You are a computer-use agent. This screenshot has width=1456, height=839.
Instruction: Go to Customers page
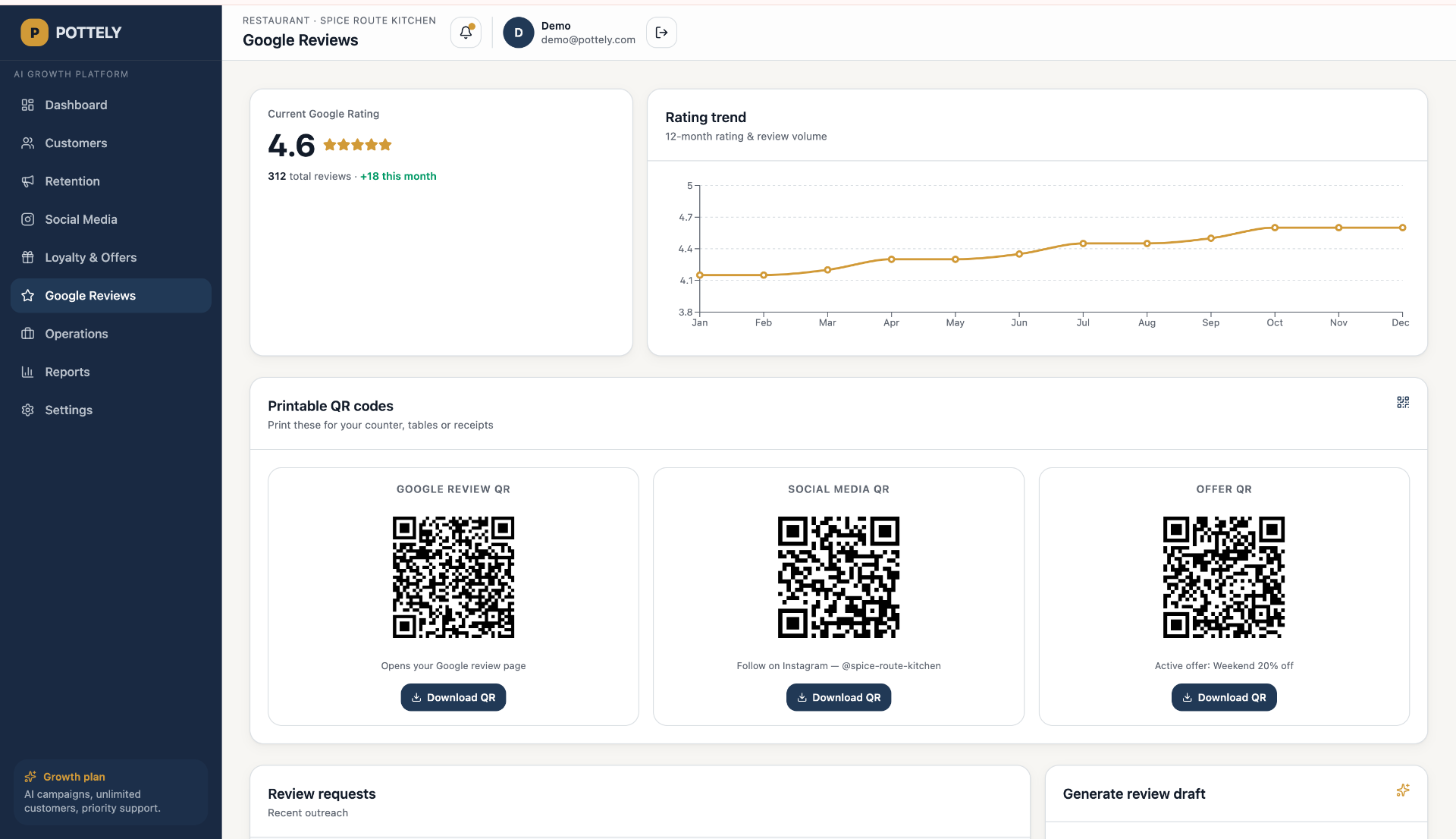click(x=111, y=143)
